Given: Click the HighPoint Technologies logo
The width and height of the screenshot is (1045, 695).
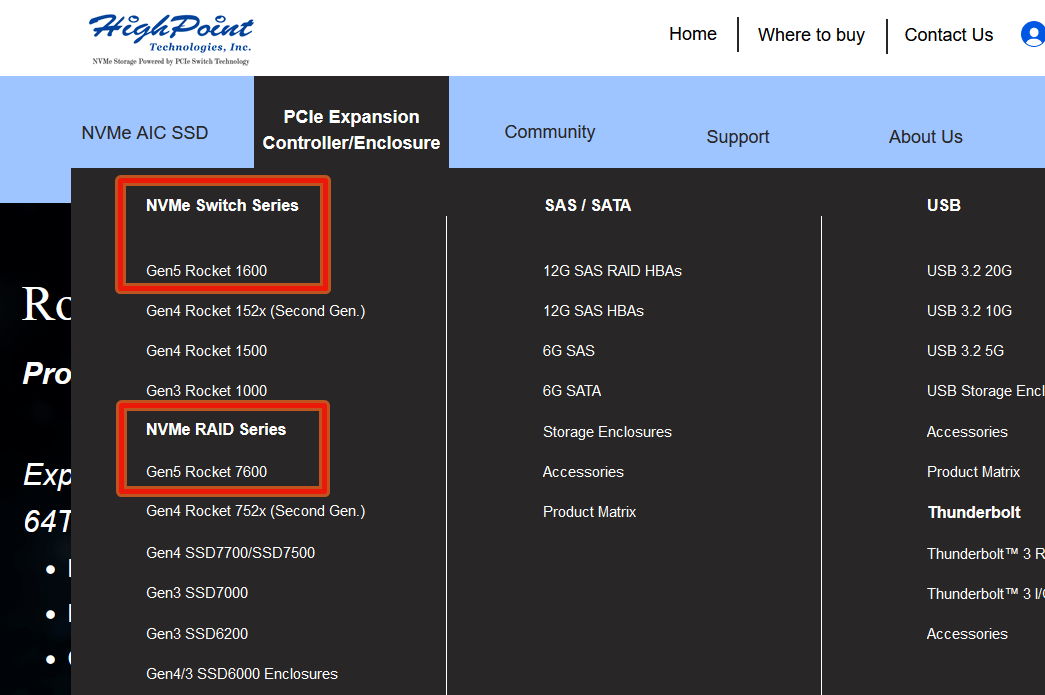Looking at the screenshot, I should point(171,39).
